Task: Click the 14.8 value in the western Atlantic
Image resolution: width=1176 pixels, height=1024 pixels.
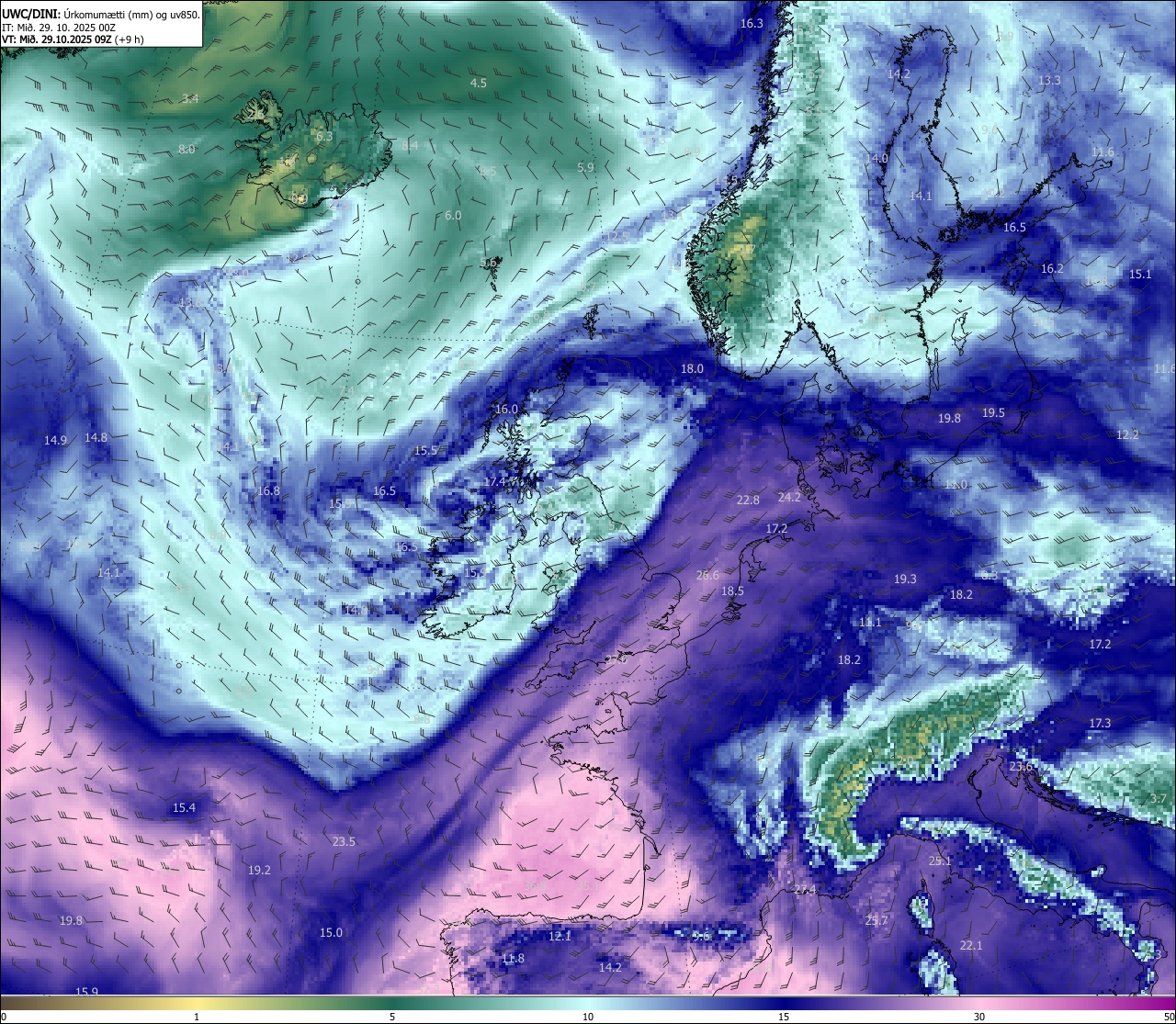Action: (96, 437)
